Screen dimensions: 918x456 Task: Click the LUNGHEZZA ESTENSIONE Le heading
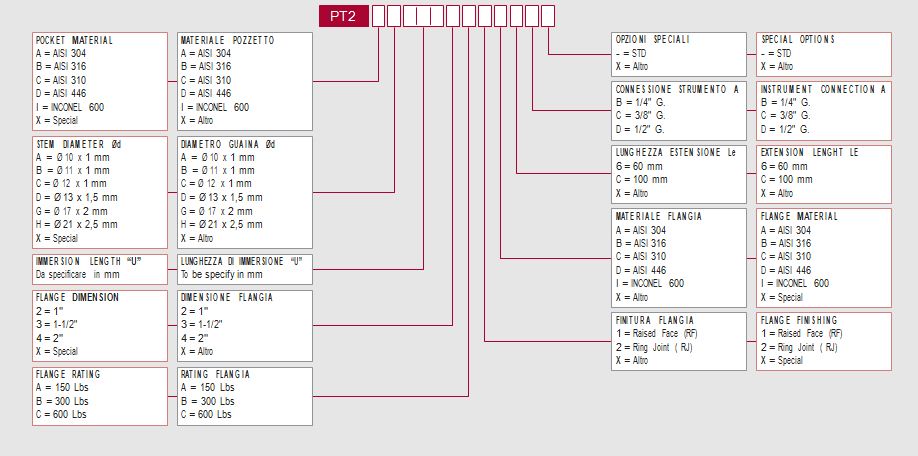point(675,153)
